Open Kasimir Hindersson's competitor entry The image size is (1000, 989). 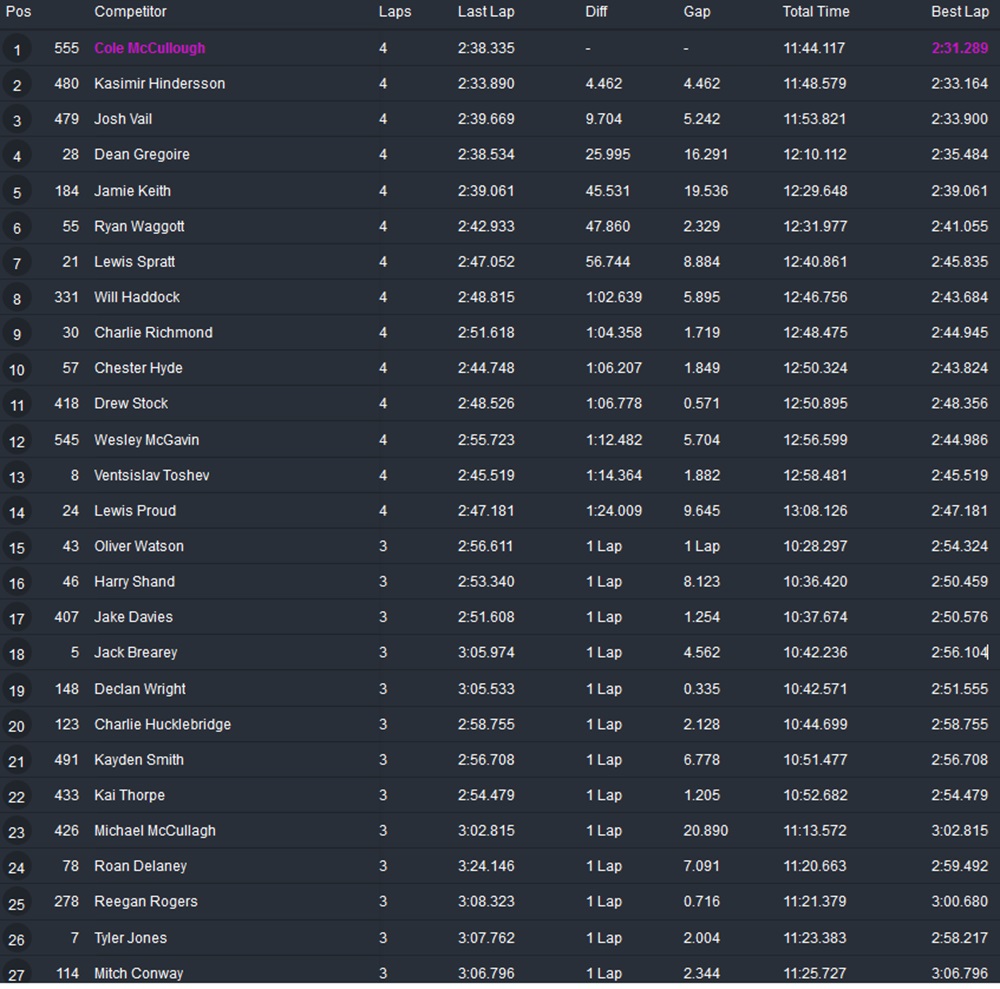click(159, 84)
